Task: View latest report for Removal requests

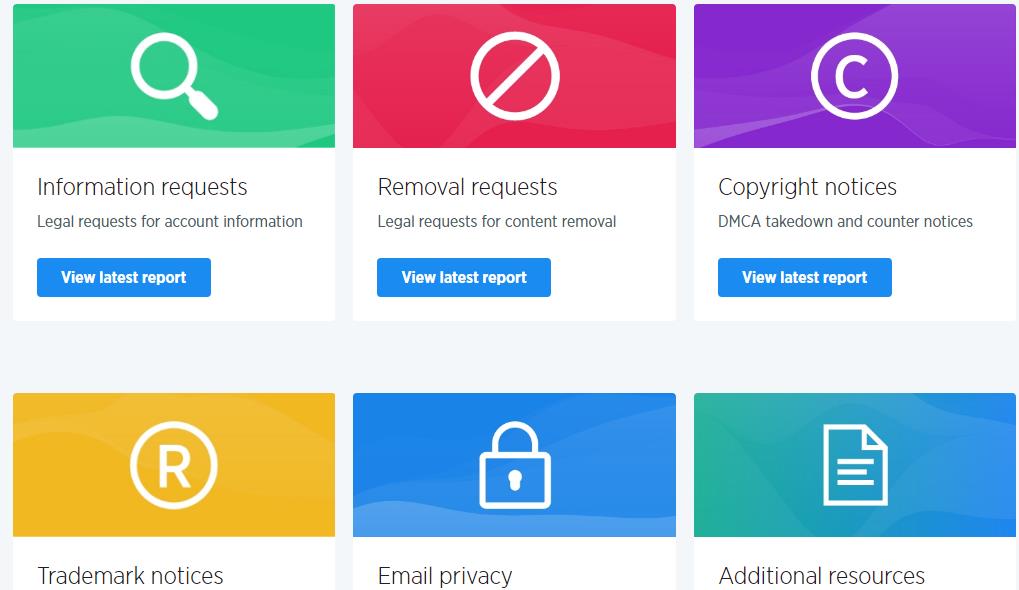Action: (464, 277)
